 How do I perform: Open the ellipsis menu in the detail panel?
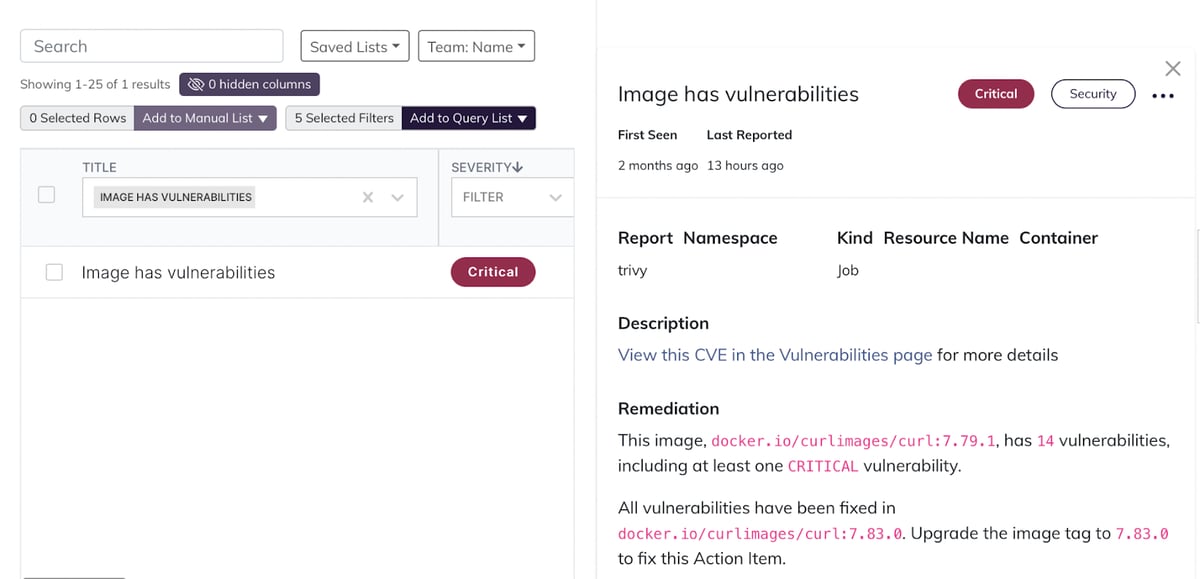point(1162,94)
